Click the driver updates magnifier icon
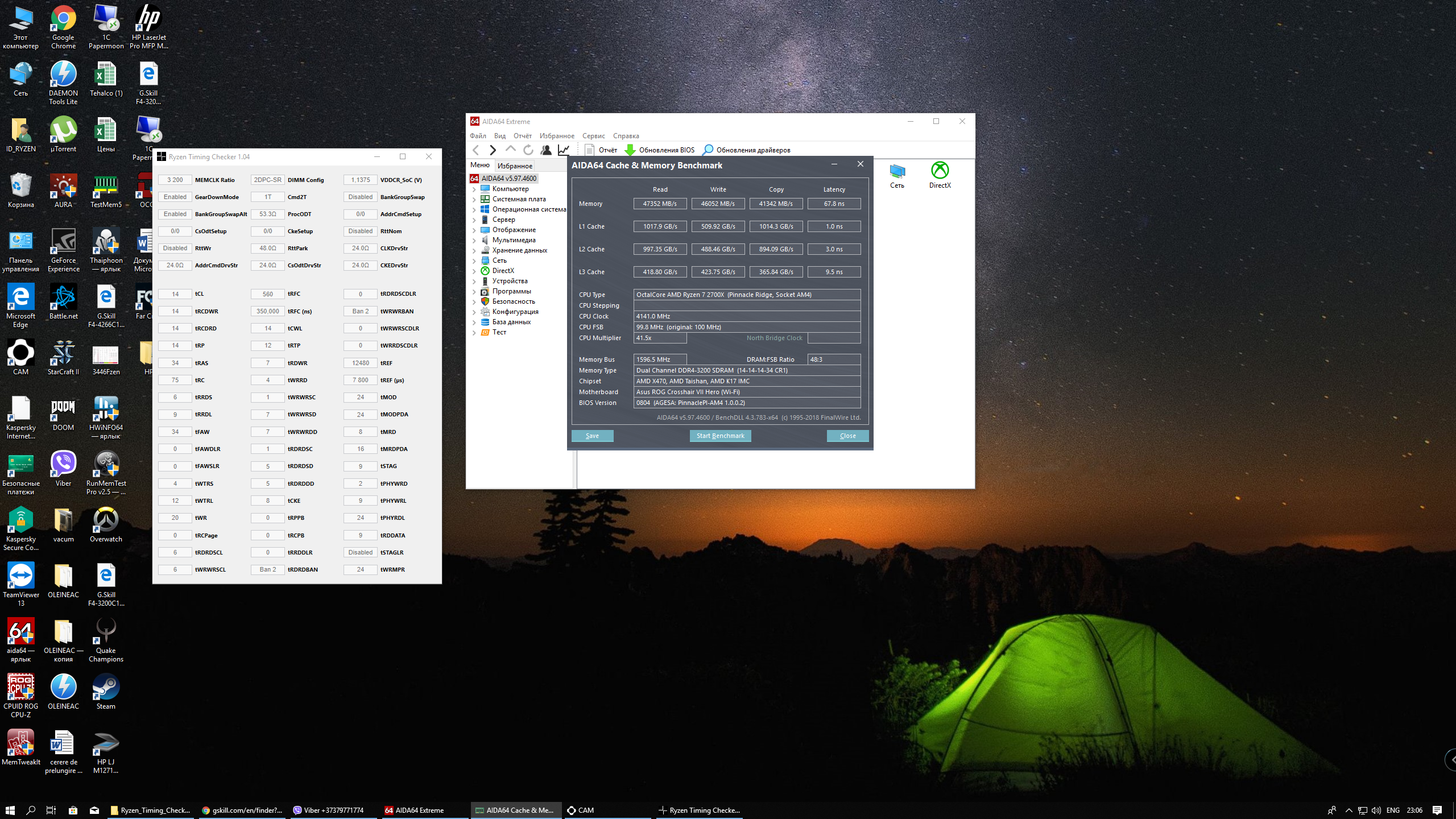The image size is (1456, 819). [708, 150]
